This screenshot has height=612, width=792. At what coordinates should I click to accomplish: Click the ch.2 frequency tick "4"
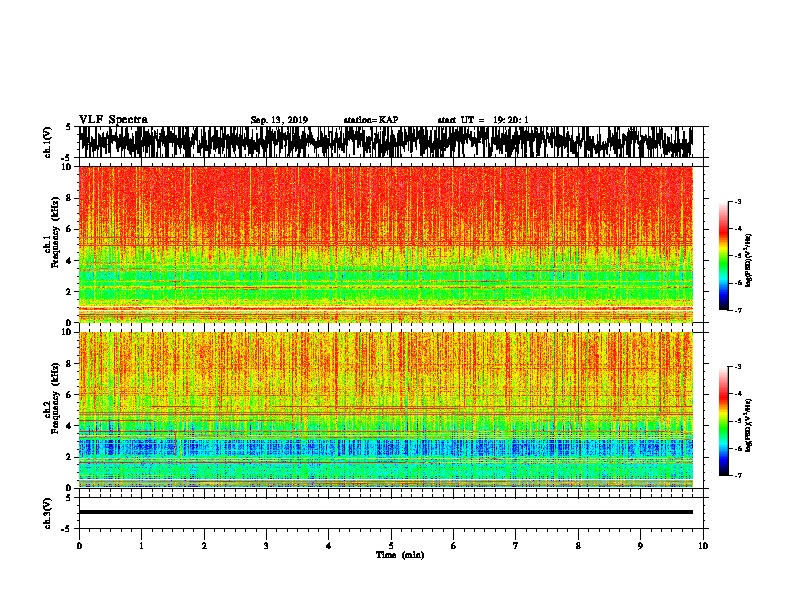(69, 426)
